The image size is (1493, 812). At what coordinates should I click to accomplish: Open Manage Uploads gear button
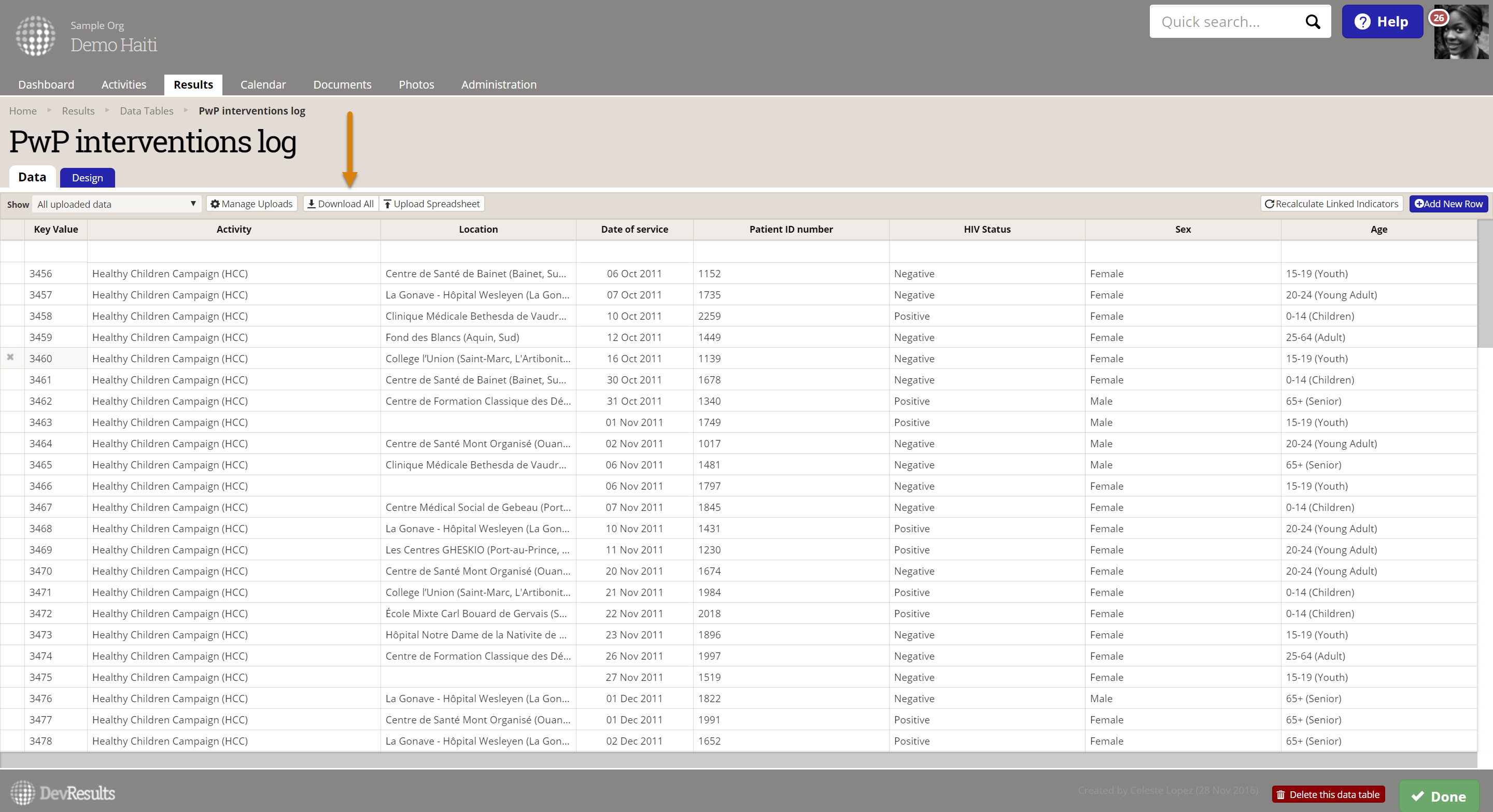click(x=251, y=204)
